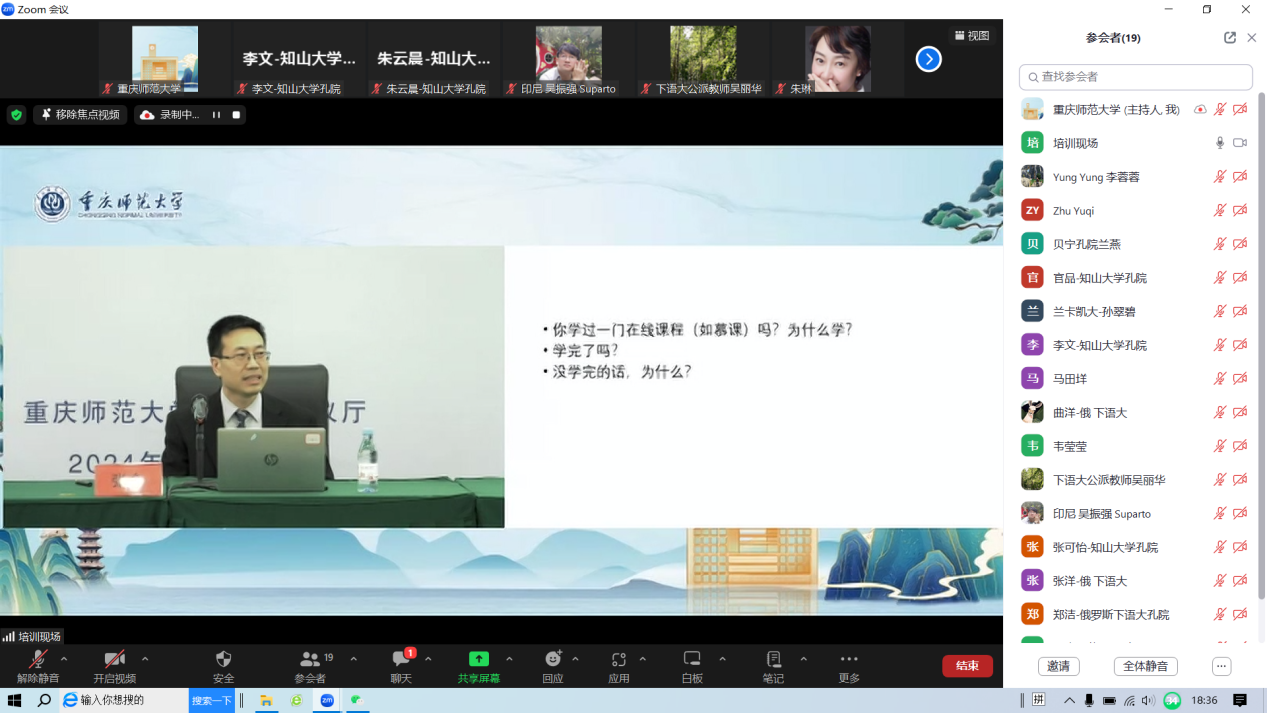Open the Reactions smiley icon

pyautogui.click(x=553, y=660)
